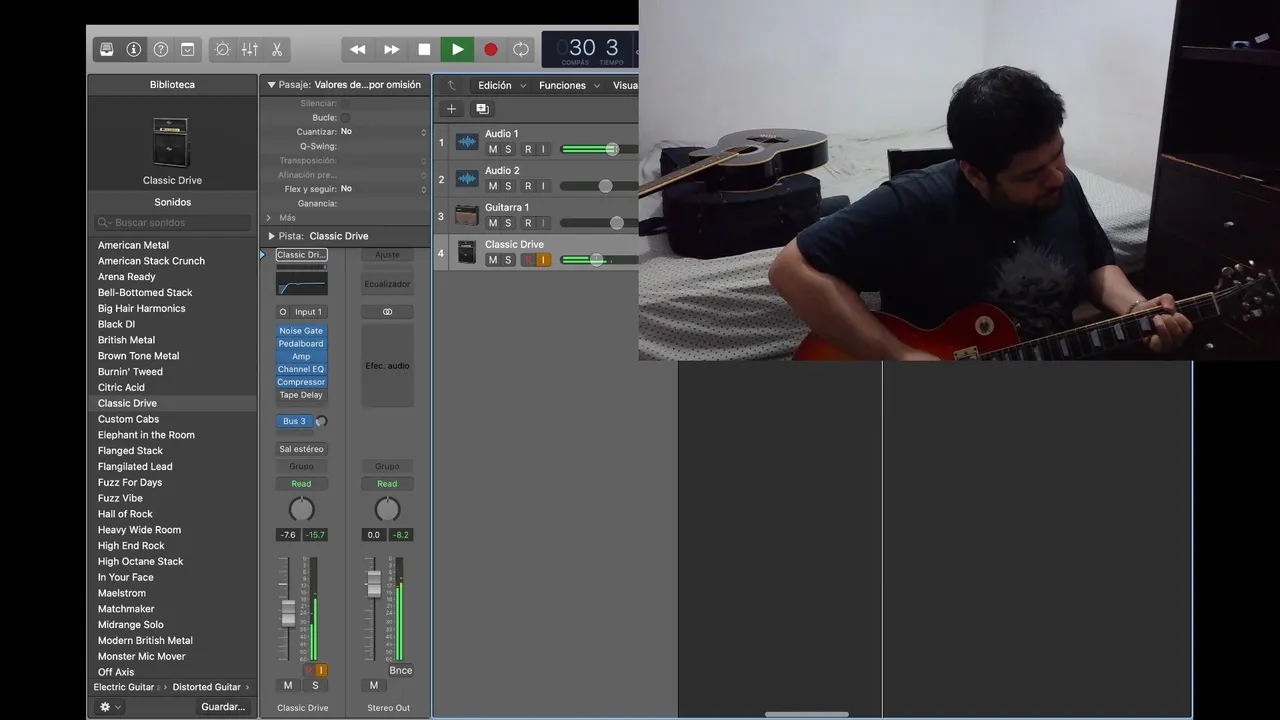Open the Cuantizar dropdown
1280x720 pixels.
384,131
